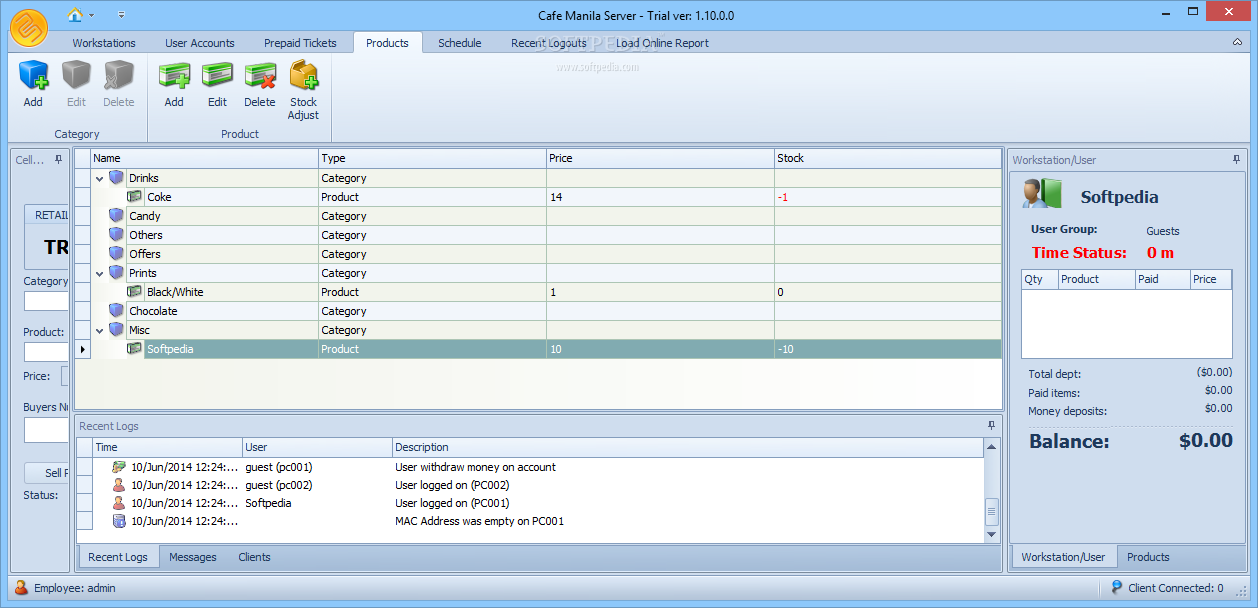Click the Paid column header in cart
This screenshot has height=608, width=1258.
(x=1162, y=279)
